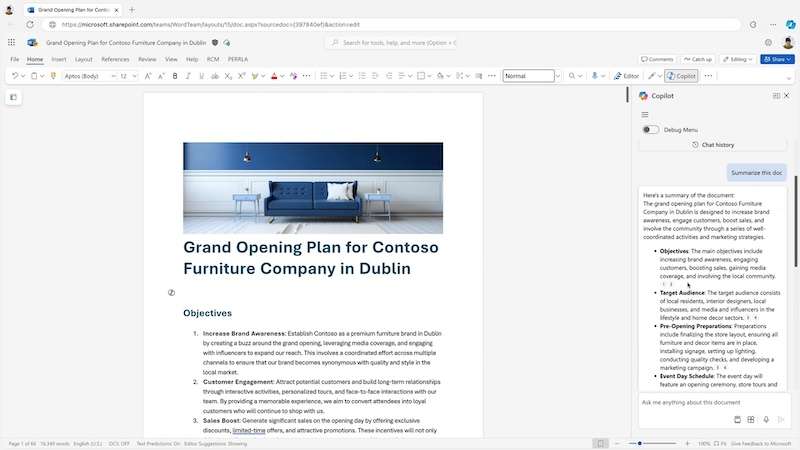Switch to the References tab
Screen dimensions: 800x450
[x=115, y=59]
